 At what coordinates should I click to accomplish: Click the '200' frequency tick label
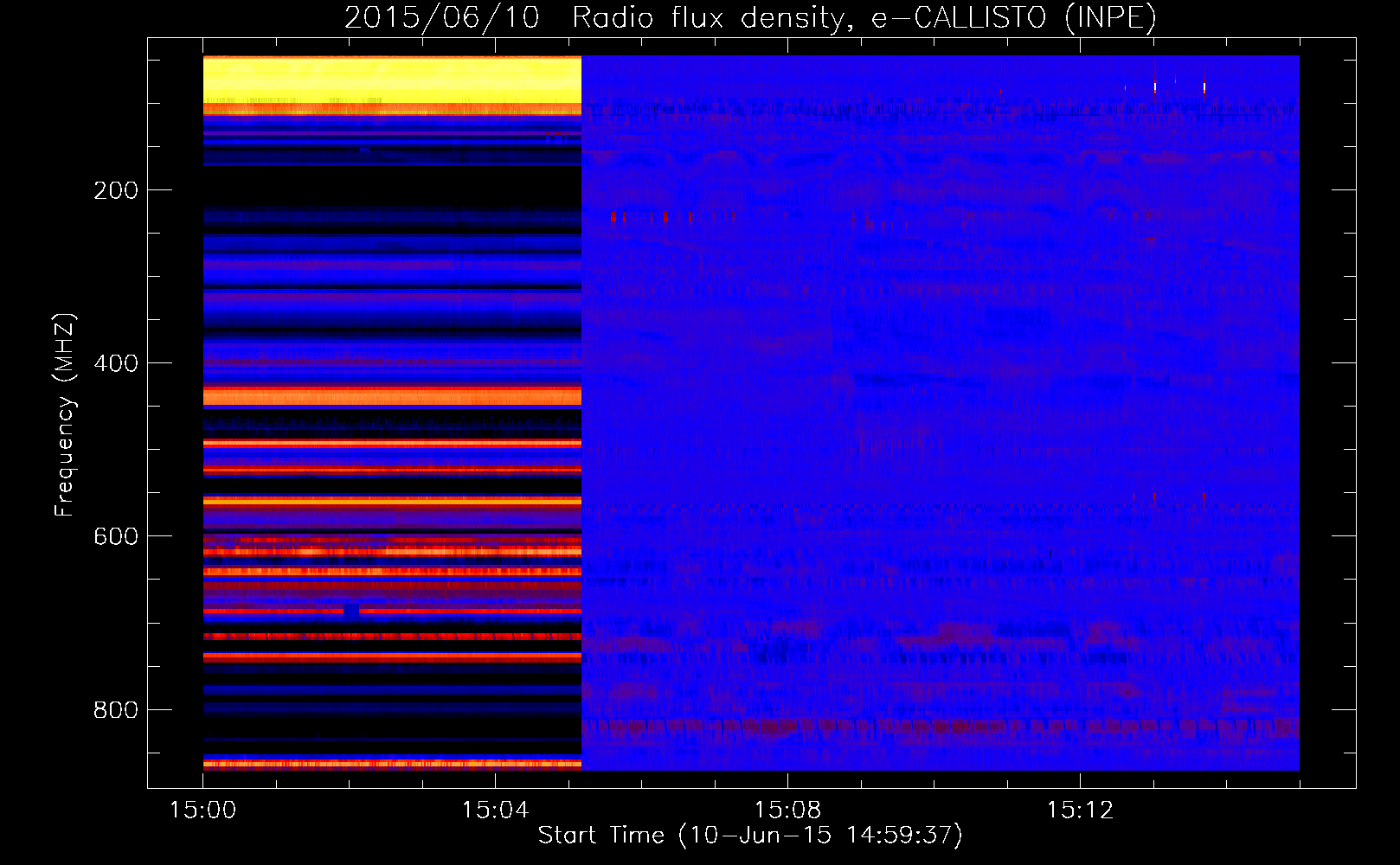116,190
